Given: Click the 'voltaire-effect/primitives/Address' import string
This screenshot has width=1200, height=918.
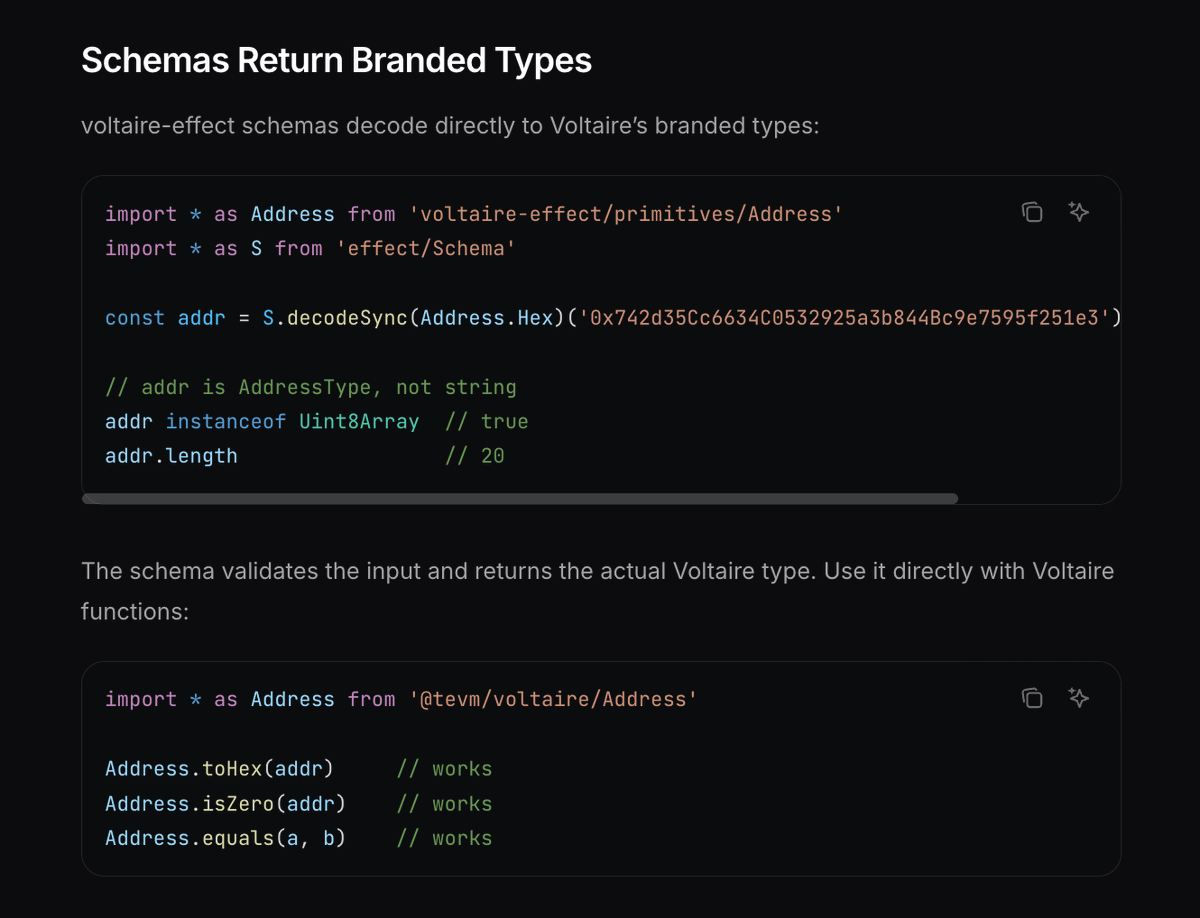Looking at the screenshot, I should coord(626,214).
